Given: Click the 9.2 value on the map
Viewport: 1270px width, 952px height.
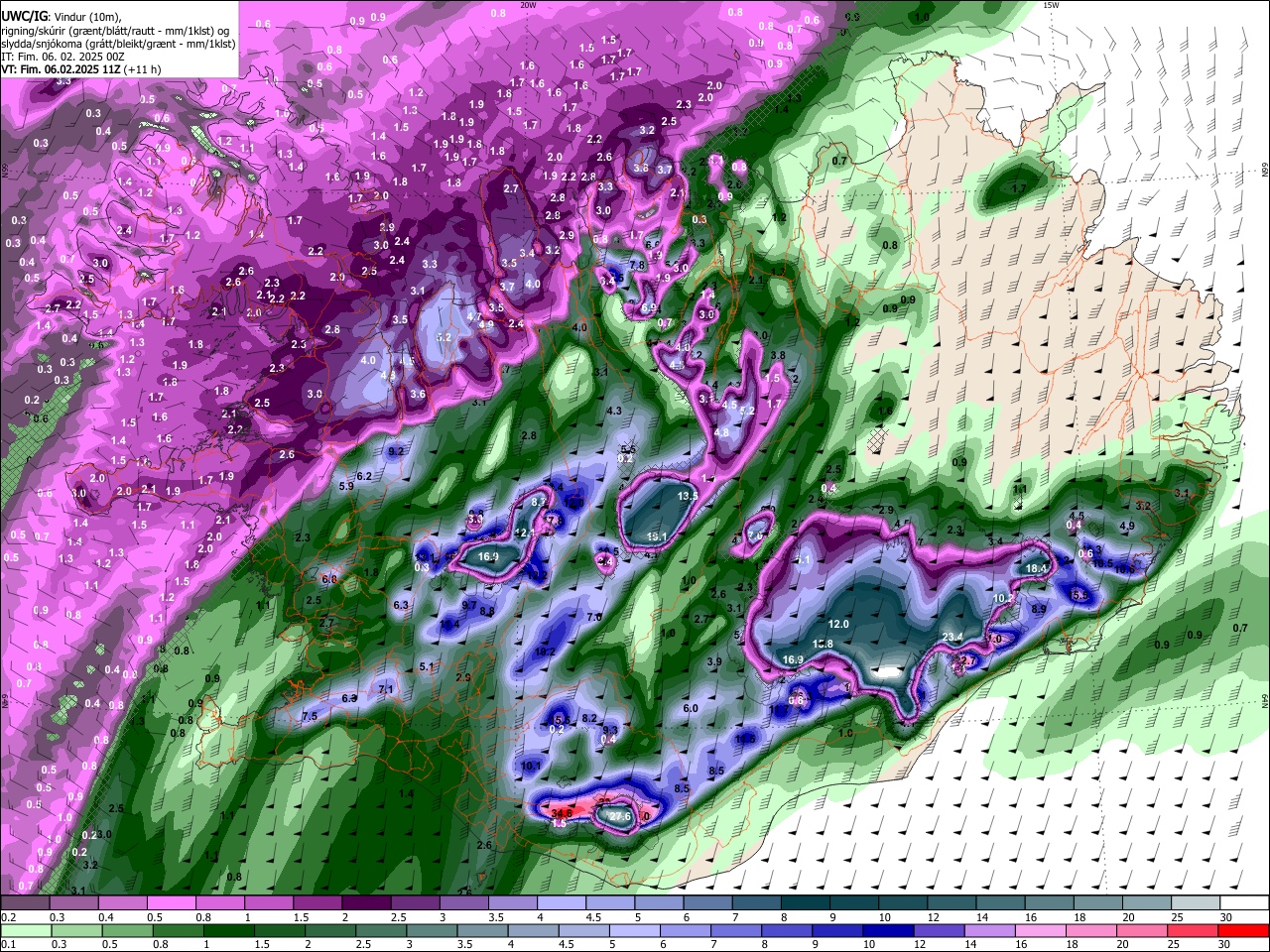Looking at the screenshot, I should tap(397, 451).
